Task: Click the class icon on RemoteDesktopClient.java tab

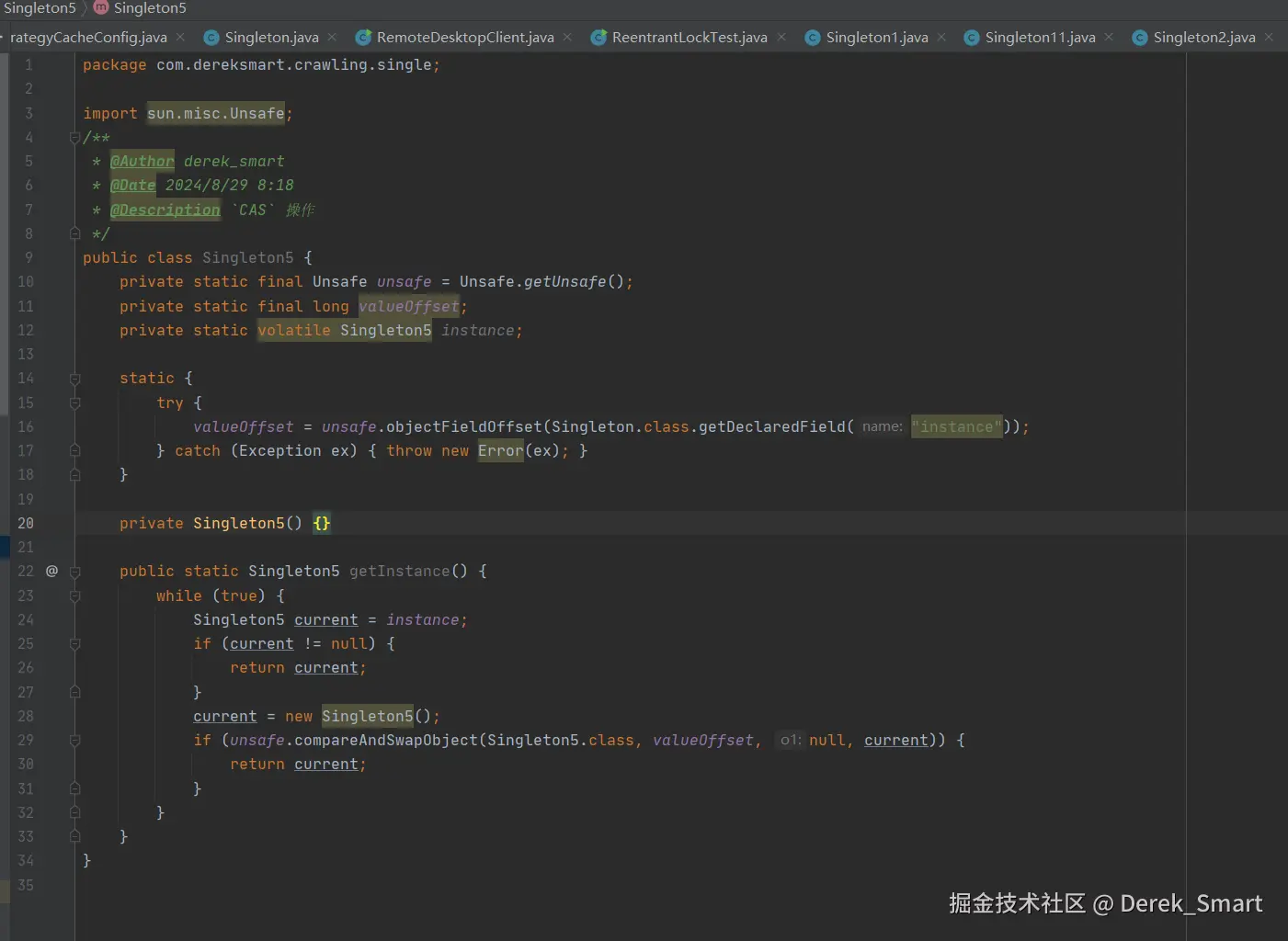Action: (x=363, y=38)
